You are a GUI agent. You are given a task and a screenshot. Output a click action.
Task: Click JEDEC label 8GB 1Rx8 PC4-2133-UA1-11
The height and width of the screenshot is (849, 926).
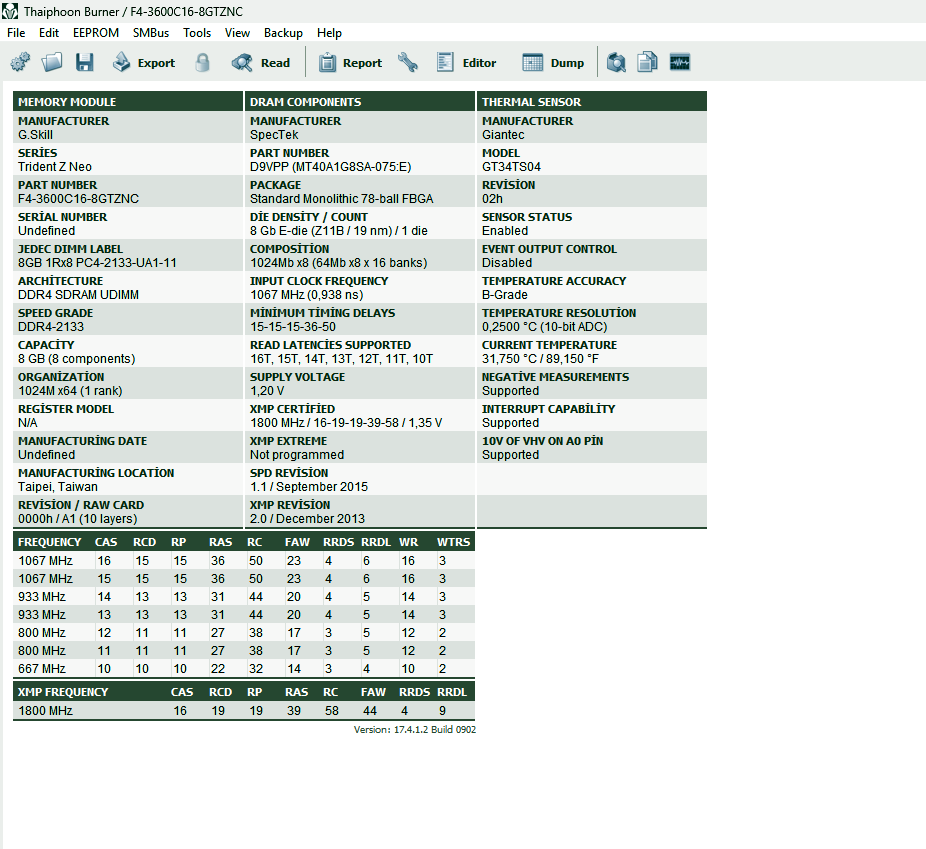[x=97, y=263]
